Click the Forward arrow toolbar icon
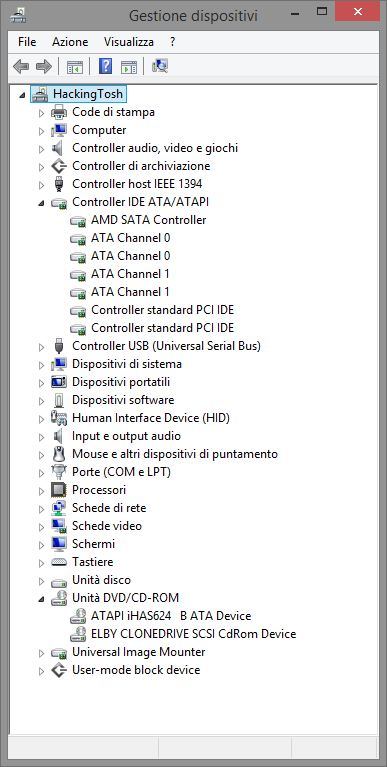Image resolution: width=387 pixels, height=767 pixels. pyautogui.click(x=44, y=66)
